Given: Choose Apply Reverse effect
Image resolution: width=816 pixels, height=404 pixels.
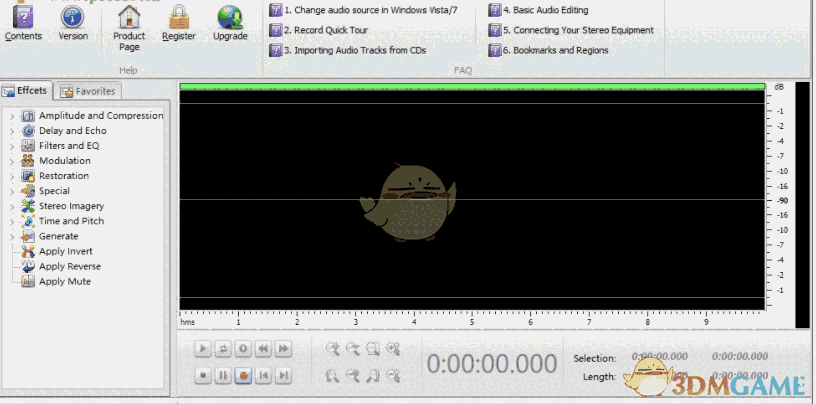Looking at the screenshot, I should pos(70,267).
